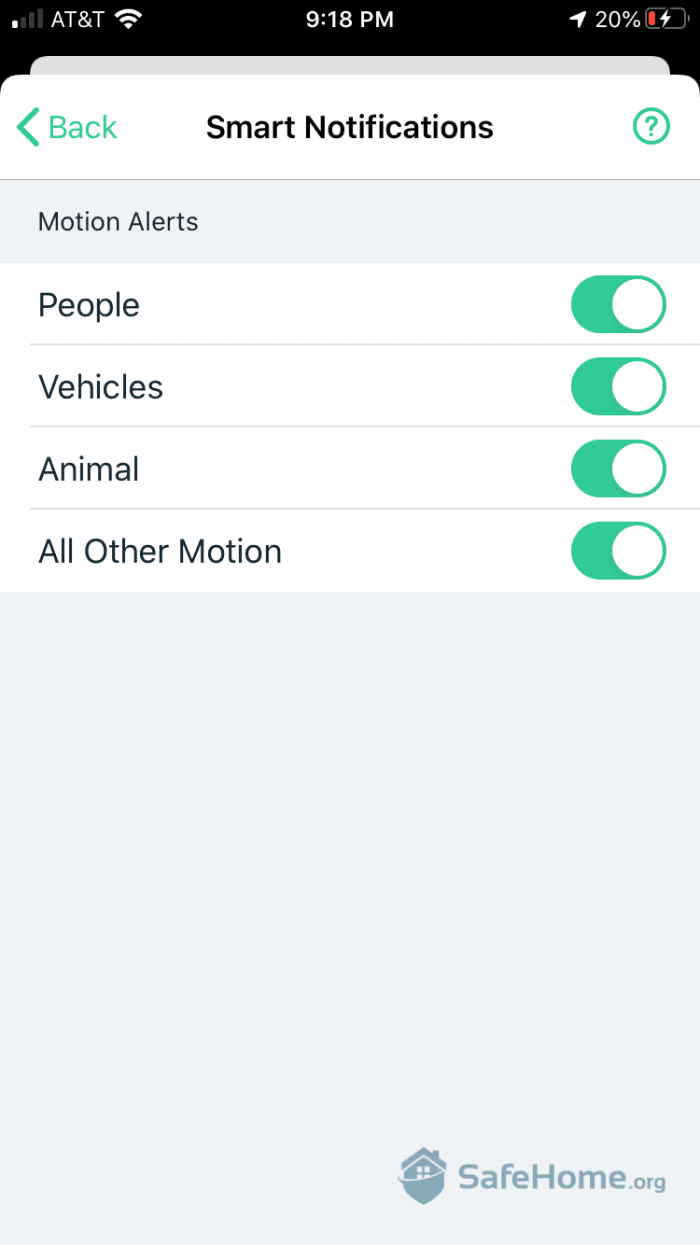Tap the charging battery icon

665,19
